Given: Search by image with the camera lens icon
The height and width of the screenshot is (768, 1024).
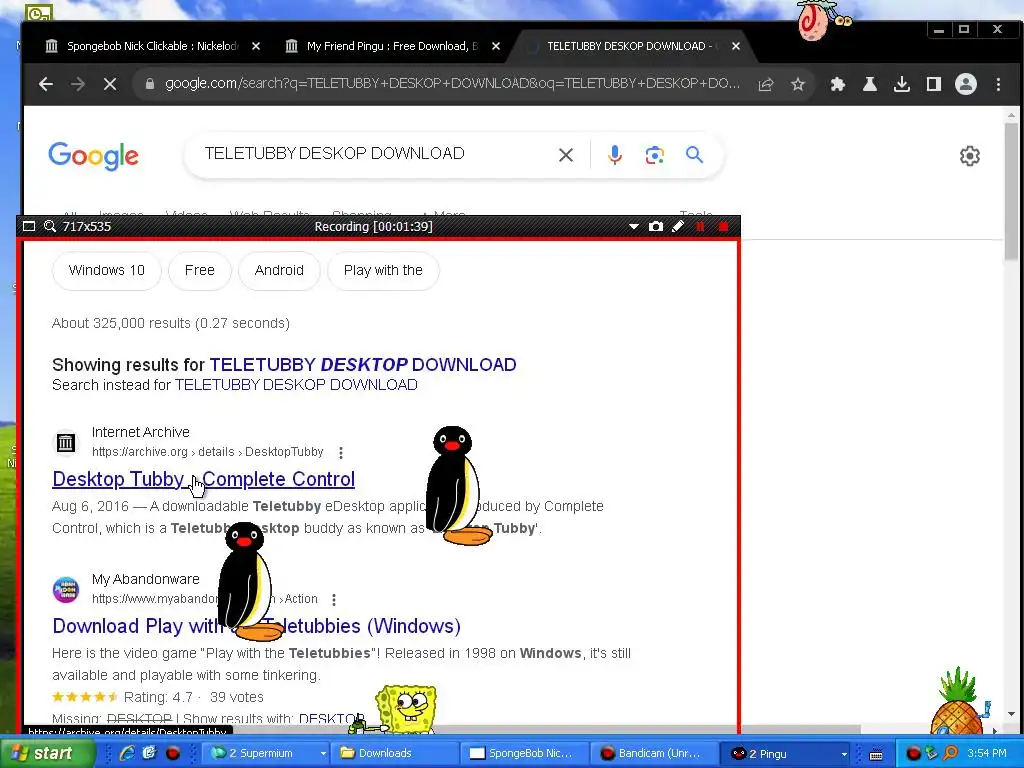Looking at the screenshot, I should click(x=654, y=155).
